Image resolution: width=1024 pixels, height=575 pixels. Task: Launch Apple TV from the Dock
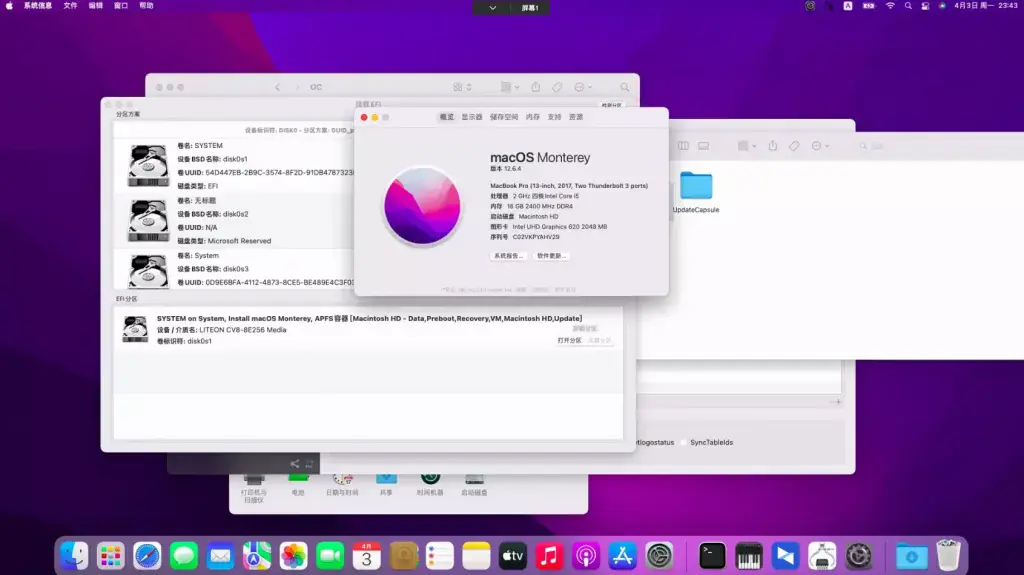click(513, 556)
